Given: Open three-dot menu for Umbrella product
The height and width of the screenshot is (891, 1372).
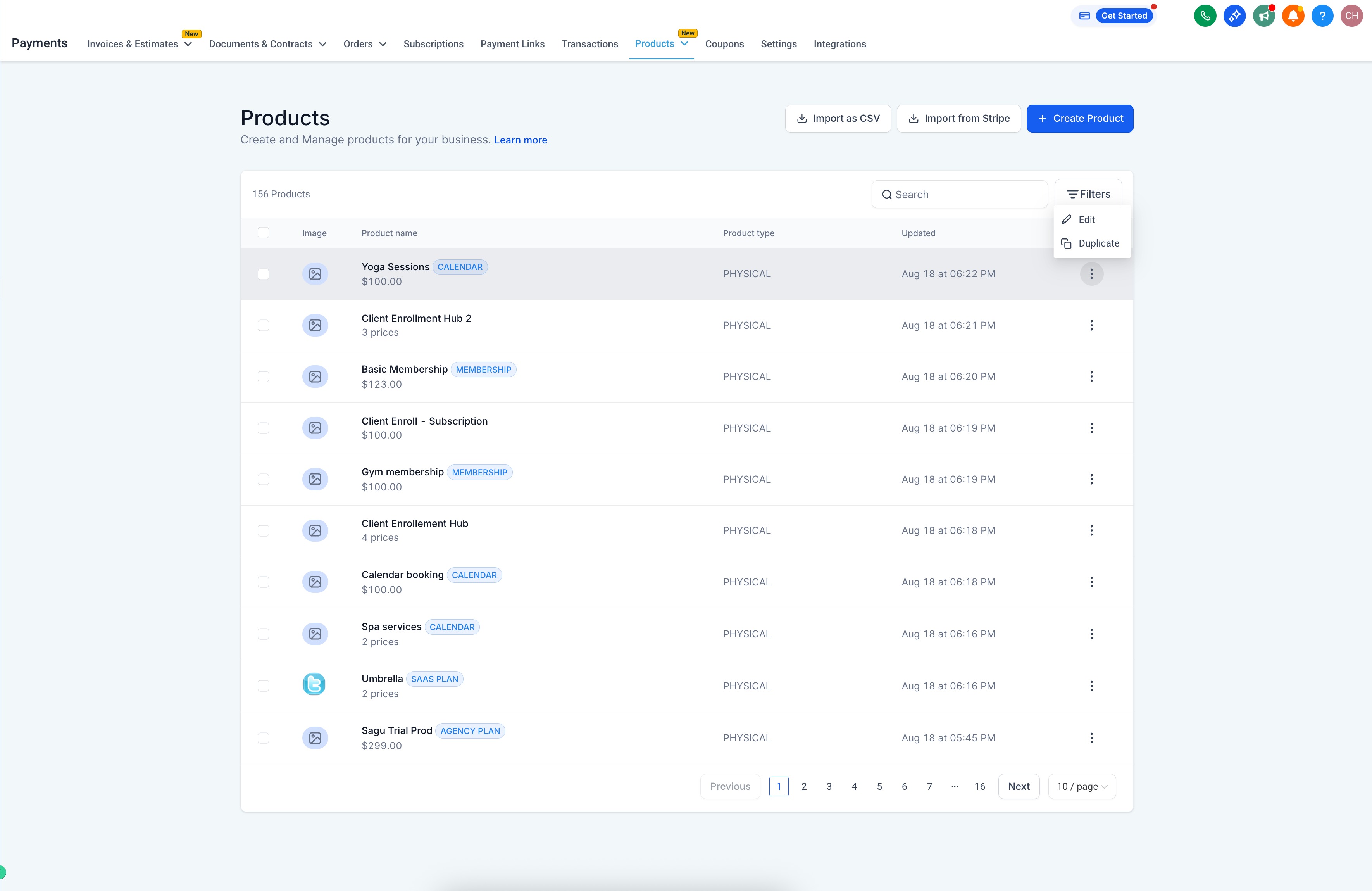Looking at the screenshot, I should point(1091,686).
